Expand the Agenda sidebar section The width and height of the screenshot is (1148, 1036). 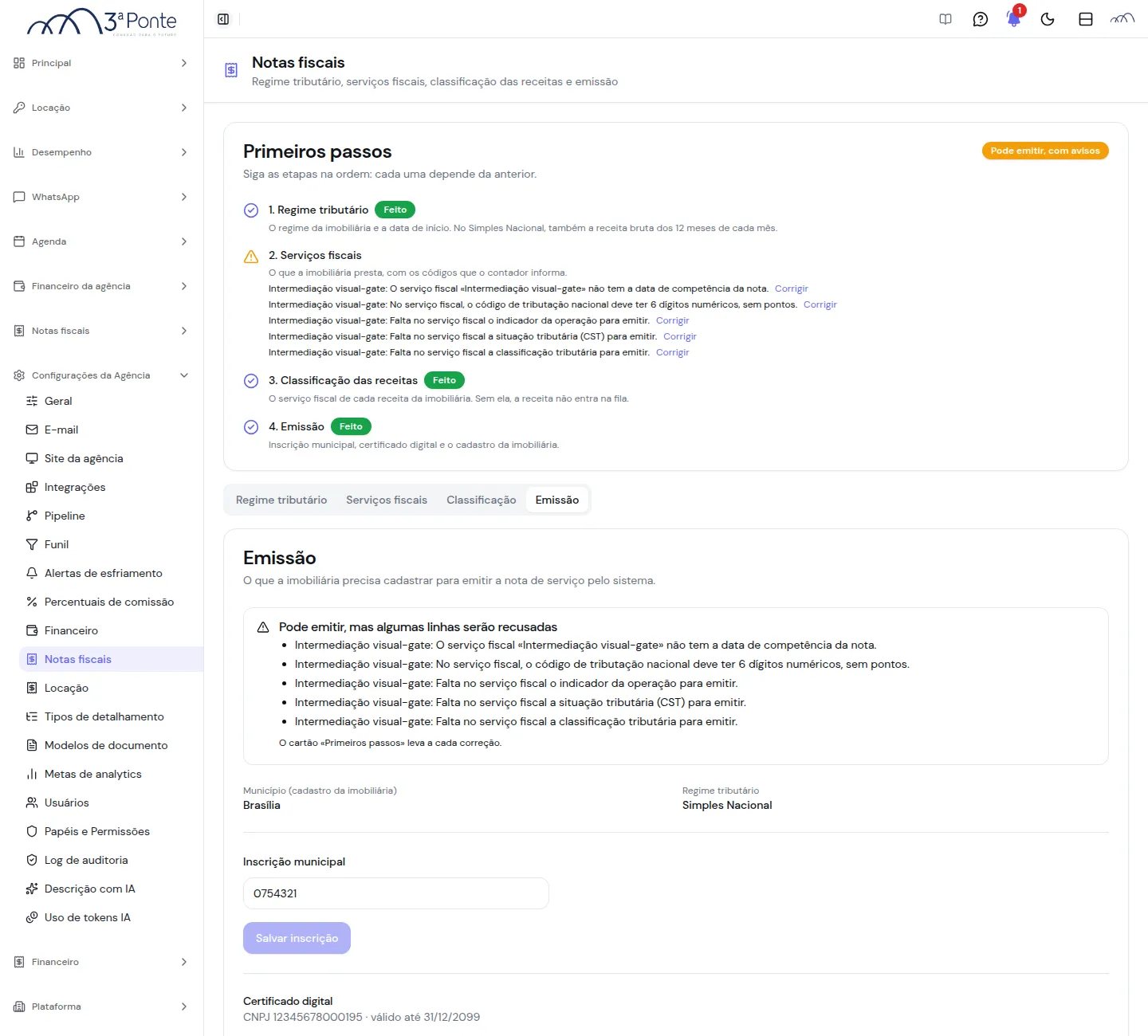coord(102,241)
